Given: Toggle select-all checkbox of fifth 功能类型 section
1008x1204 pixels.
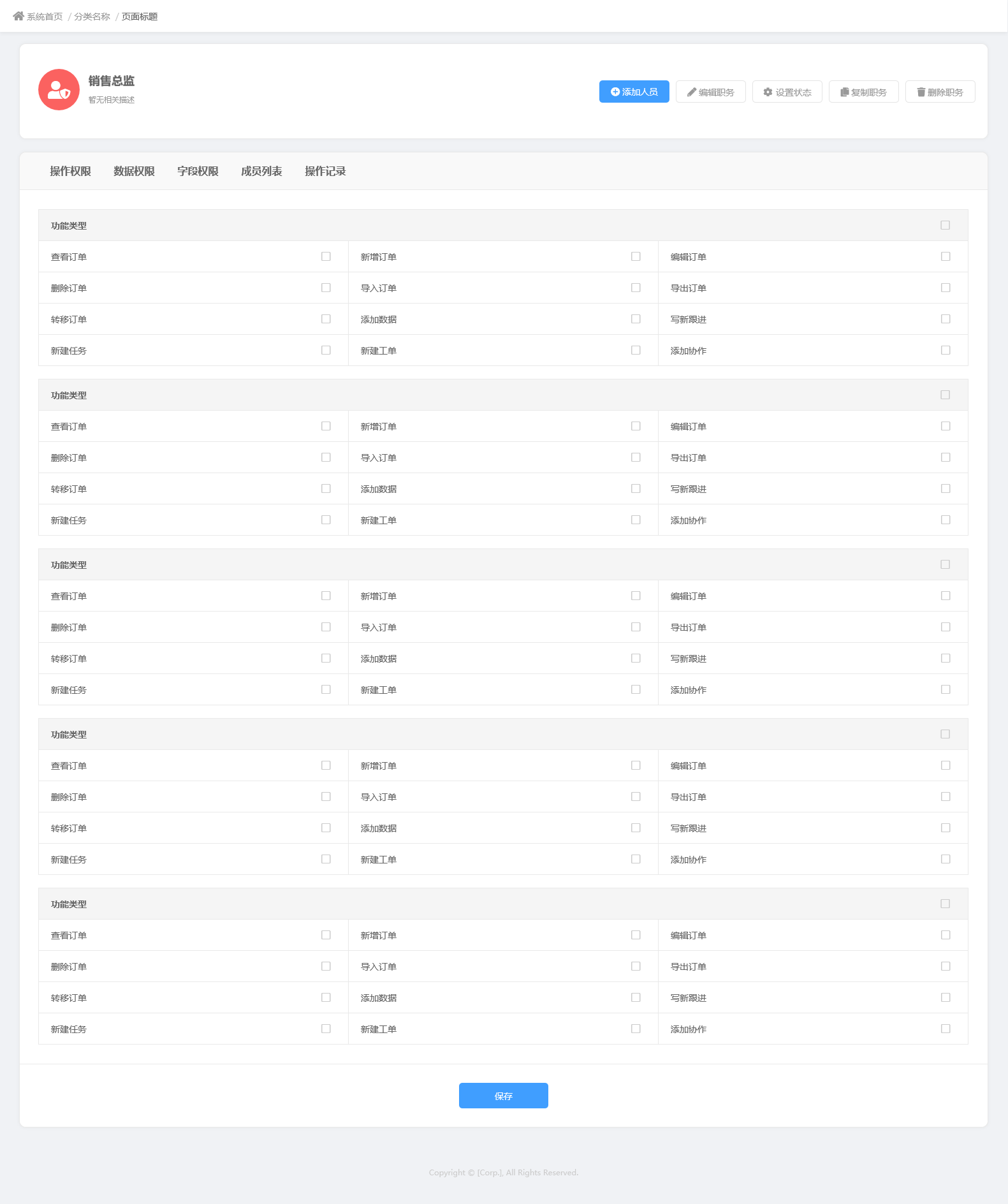Looking at the screenshot, I should coord(946,904).
